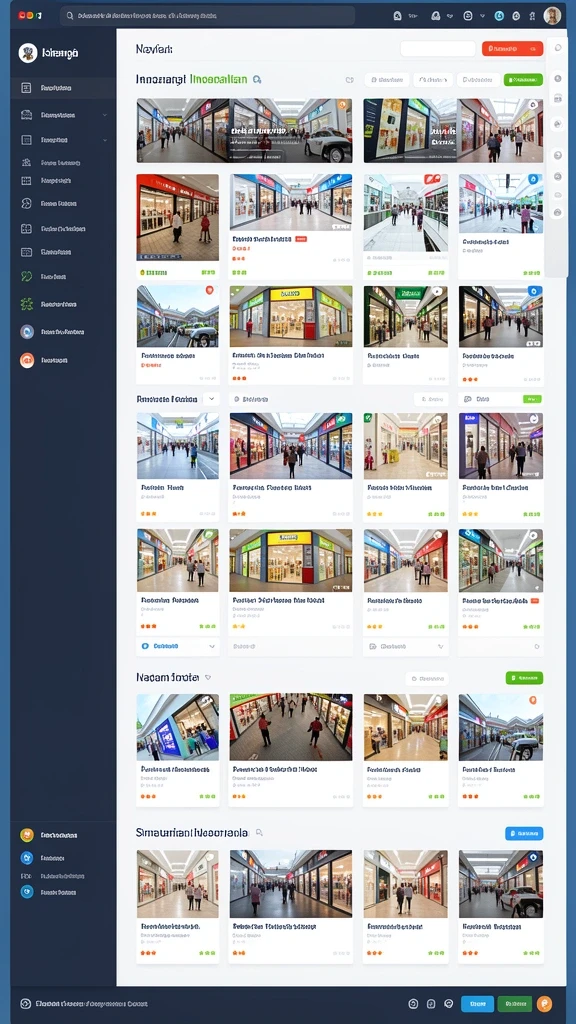This screenshot has height=1024, width=576.
Task: Click the orange round icon in the bottom-right footer
Action: 544,1004
